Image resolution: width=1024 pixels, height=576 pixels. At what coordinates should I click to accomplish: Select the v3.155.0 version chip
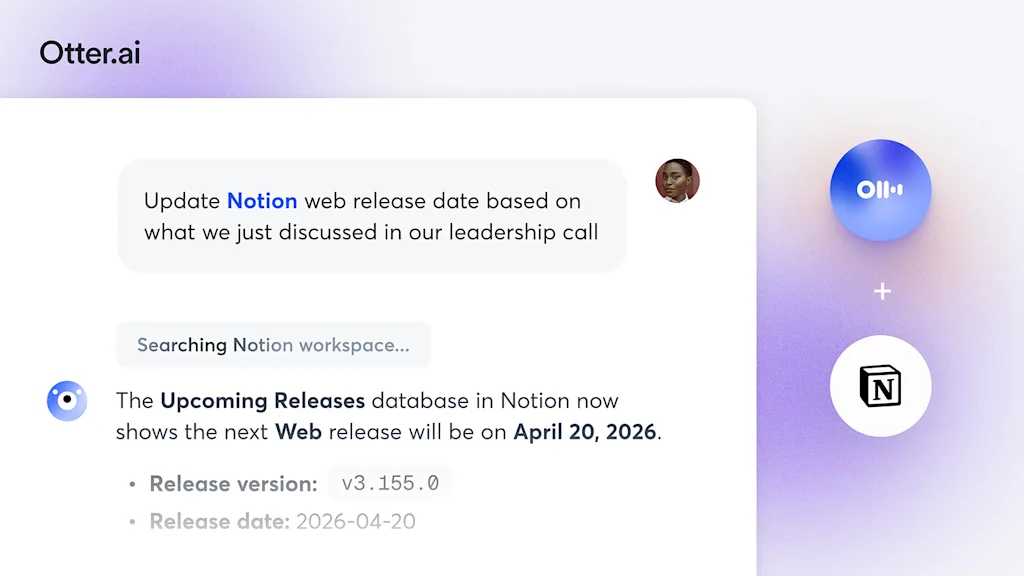pyautogui.click(x=390, y=484)
